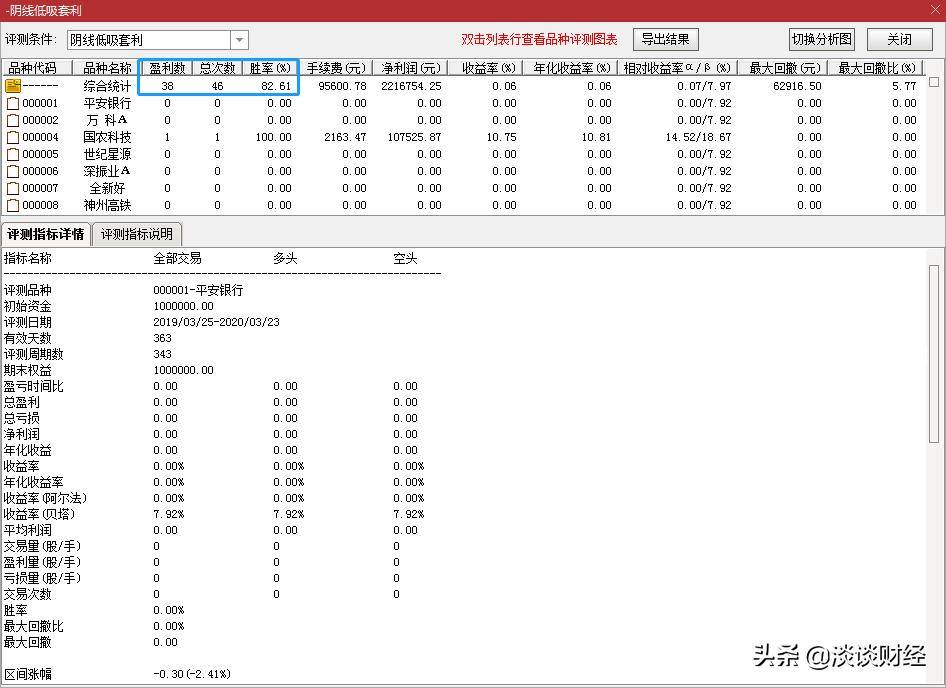Click the 初始资金 label
The width and height of the screenshot is (946, 688).
click(x=27, y=307)
